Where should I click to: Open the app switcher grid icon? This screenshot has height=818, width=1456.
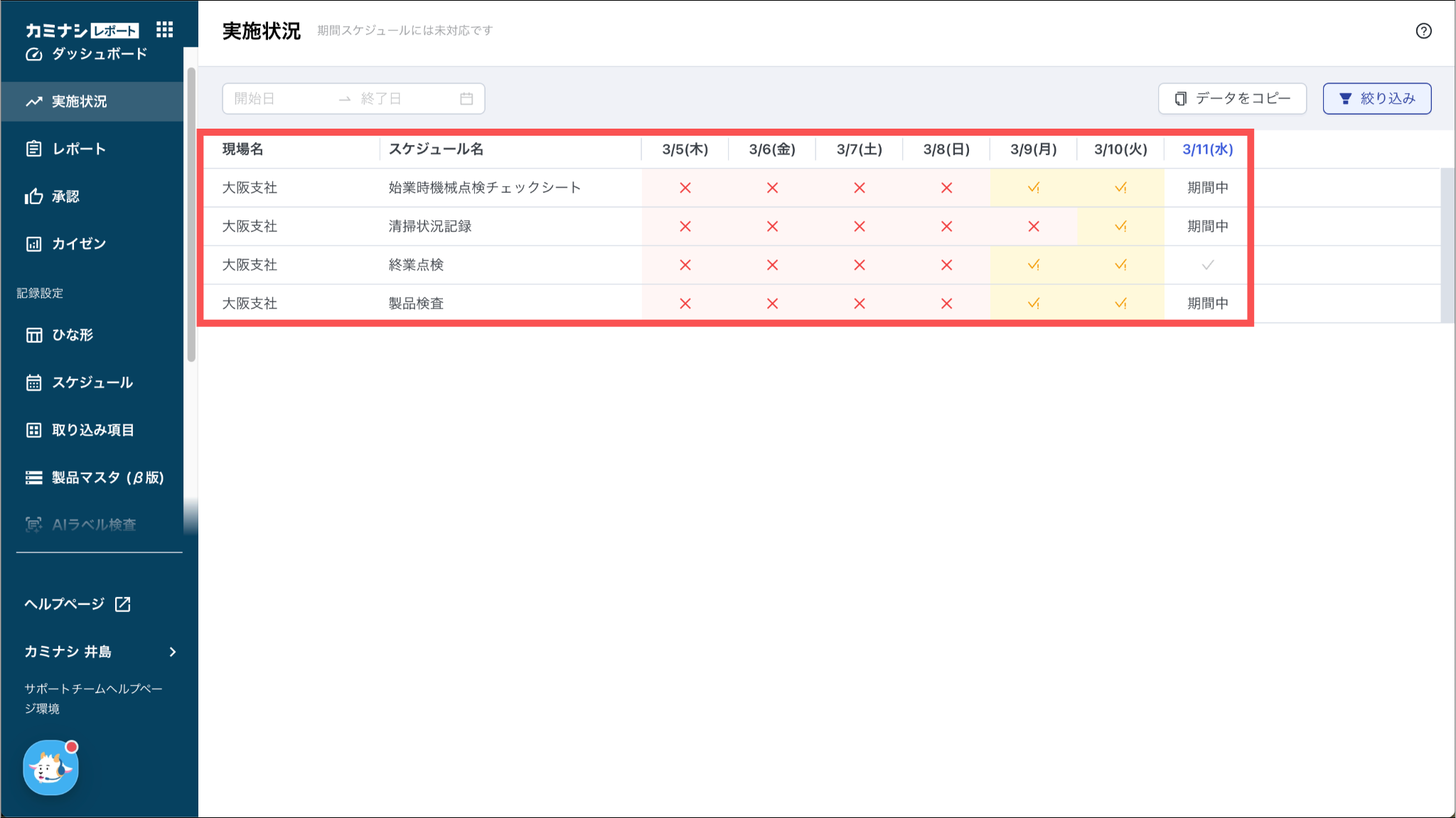click(164, 29)
